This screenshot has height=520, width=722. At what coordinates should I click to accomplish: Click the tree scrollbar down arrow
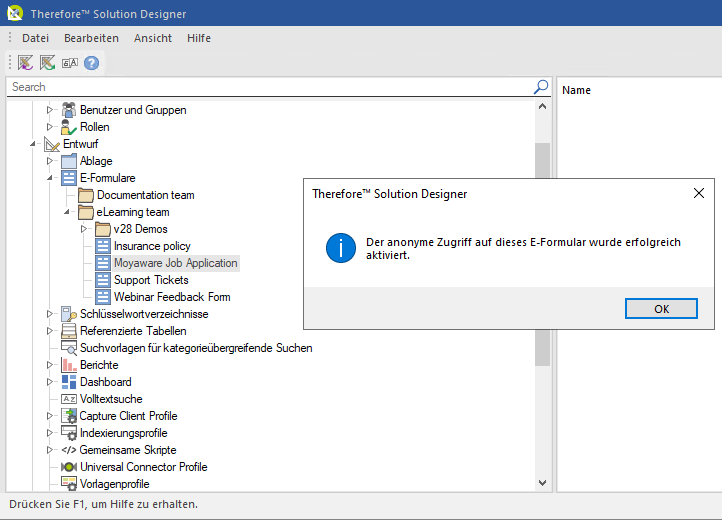pyautogui.click(x=542, y=483)
